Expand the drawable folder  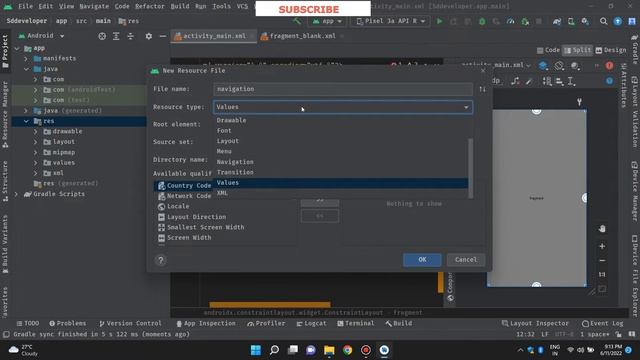(x=36, y=131)
